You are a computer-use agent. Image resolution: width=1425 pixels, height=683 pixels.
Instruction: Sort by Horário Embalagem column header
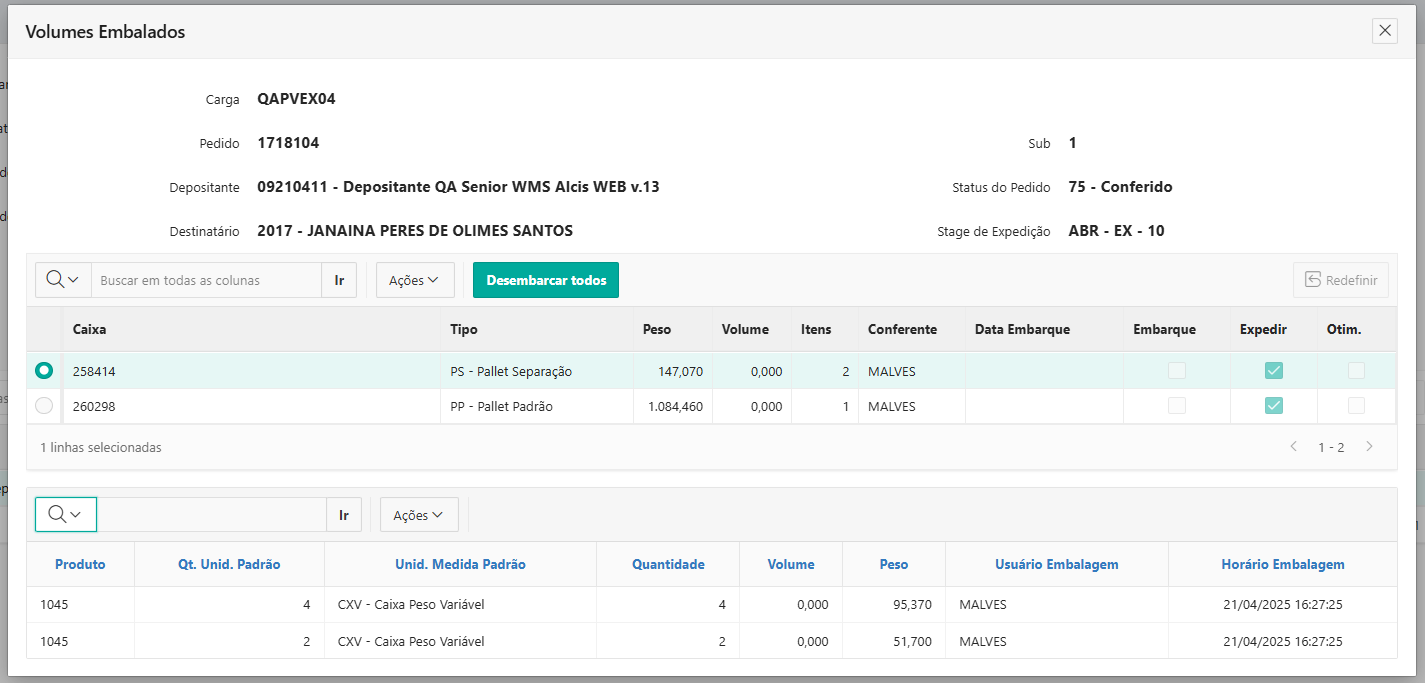coord(1282,564)
